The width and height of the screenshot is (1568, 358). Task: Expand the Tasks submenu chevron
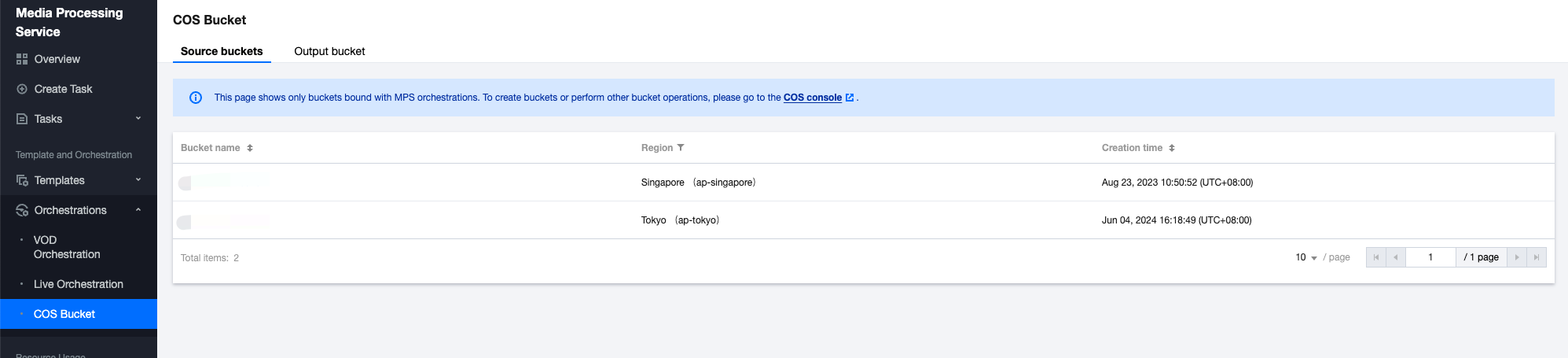click(x=138, y=119)
